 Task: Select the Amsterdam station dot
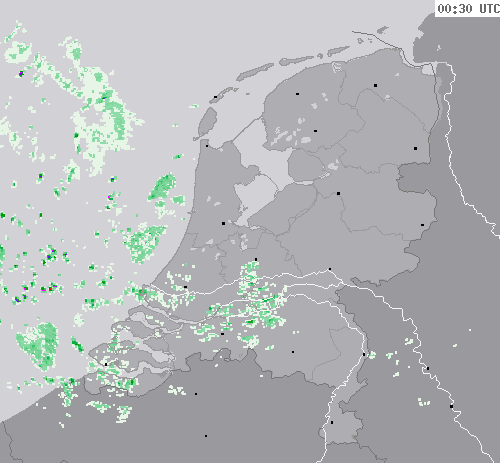pyautogui.click(x=223, y=223)
